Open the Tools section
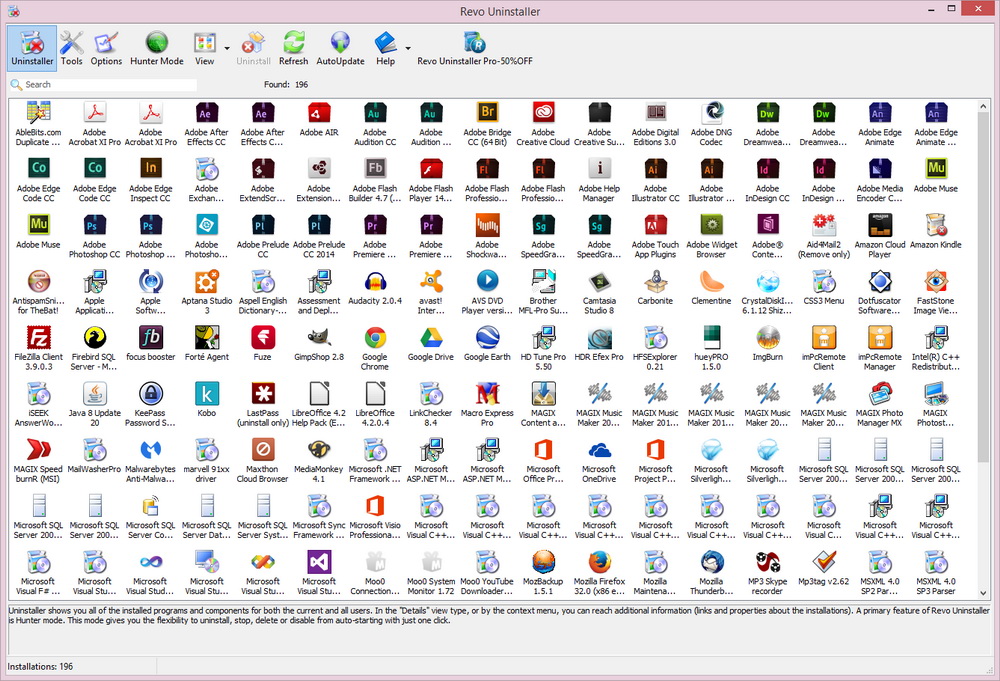Screen dimensions: 1000x681 click(x=71, y=48)
